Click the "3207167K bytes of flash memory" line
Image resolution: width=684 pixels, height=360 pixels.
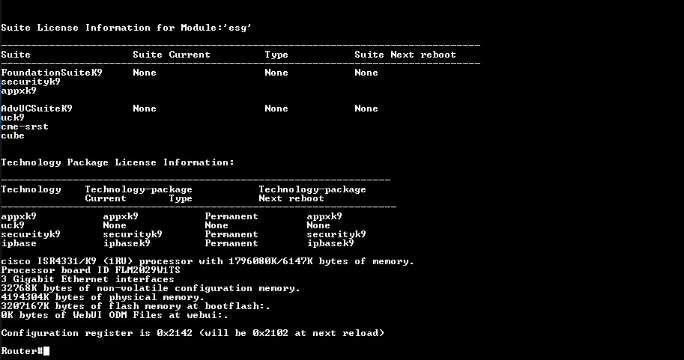(136, 306)
